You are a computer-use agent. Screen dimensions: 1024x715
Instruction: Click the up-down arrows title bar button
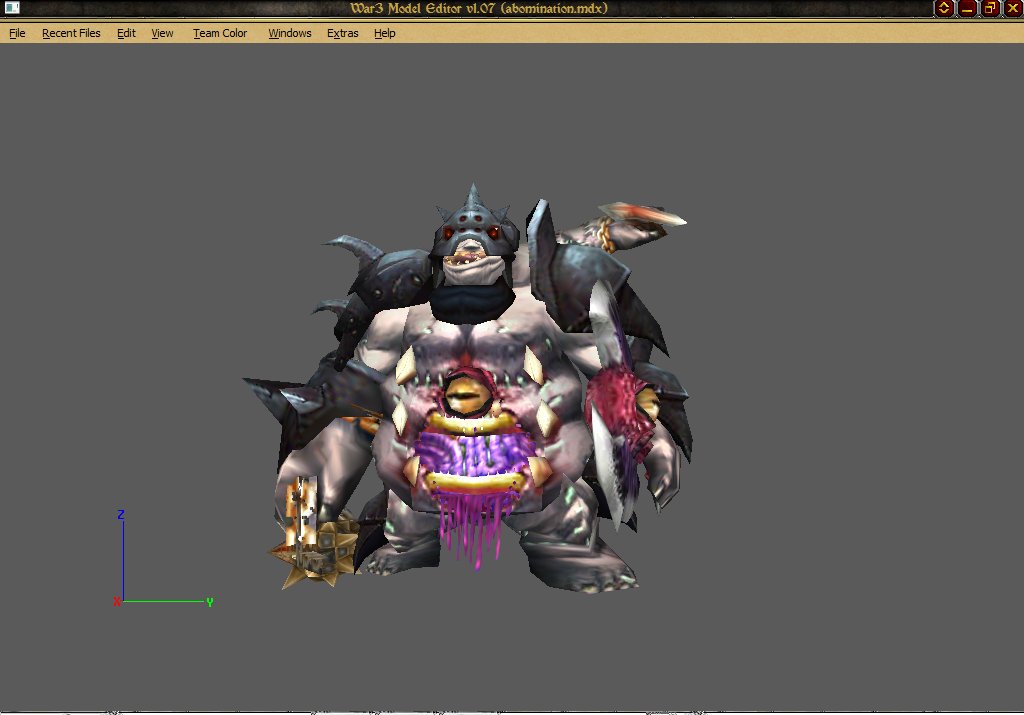[x=944, y=8]
